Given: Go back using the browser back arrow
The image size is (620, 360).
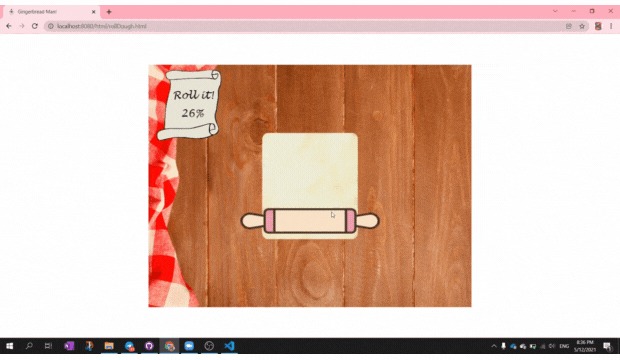Looking at the screenshot, I should pos(9,26).
